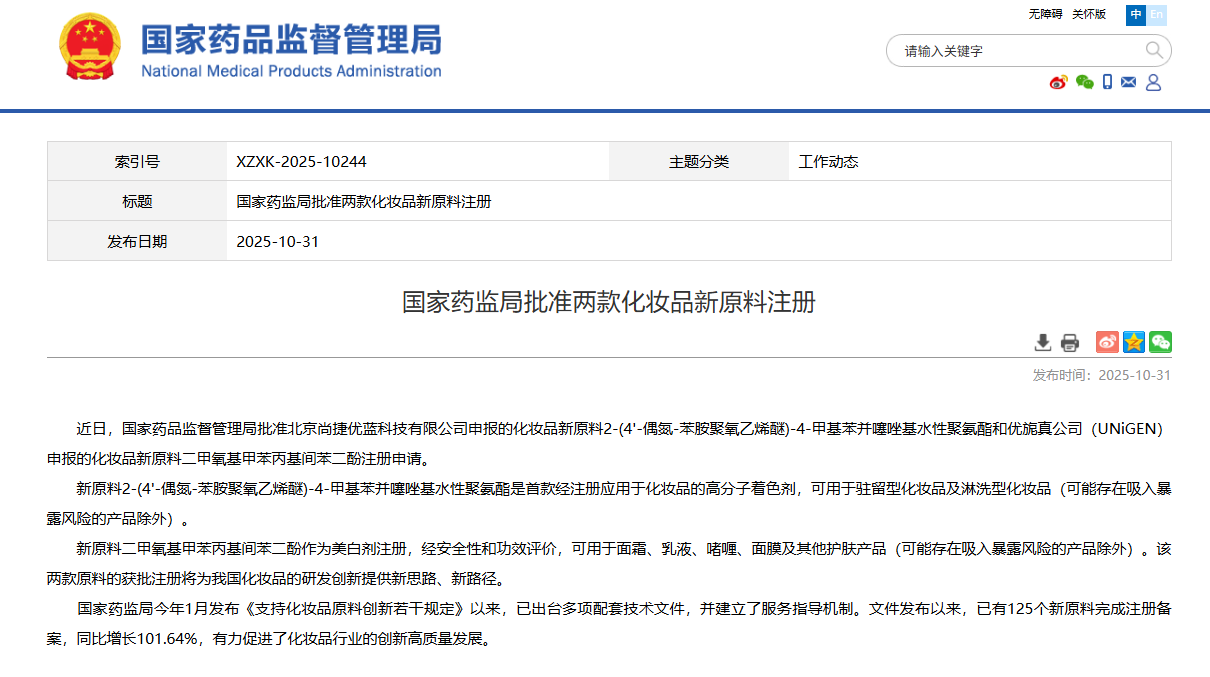Viewport: 1210px width, 677px height.
Task: Print the article
Action: [1071, 342]
